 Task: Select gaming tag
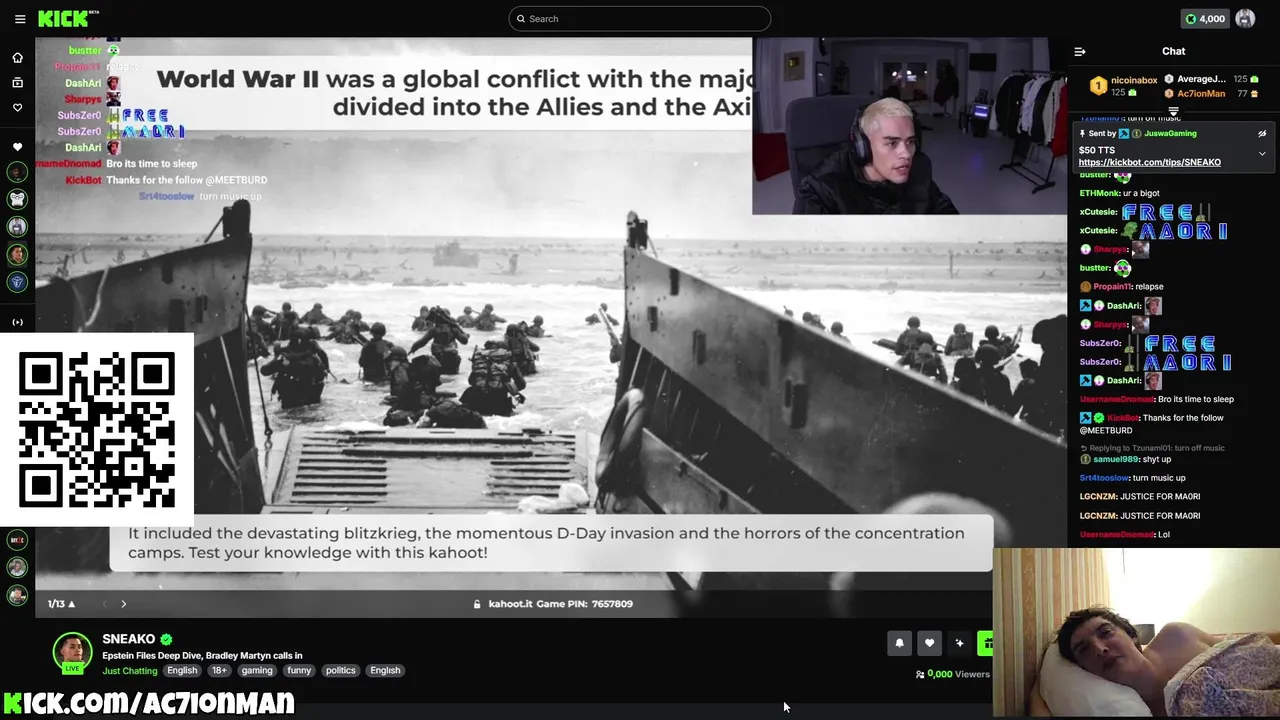point(257,670)
